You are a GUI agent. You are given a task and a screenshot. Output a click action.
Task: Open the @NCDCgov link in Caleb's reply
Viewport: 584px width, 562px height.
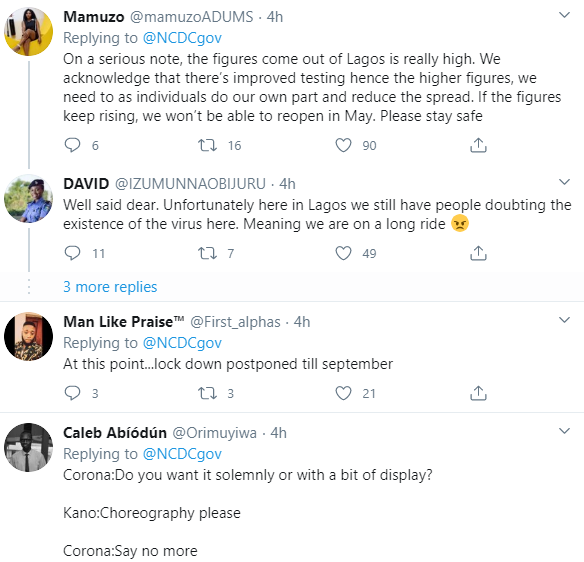(x=182, y=454)
